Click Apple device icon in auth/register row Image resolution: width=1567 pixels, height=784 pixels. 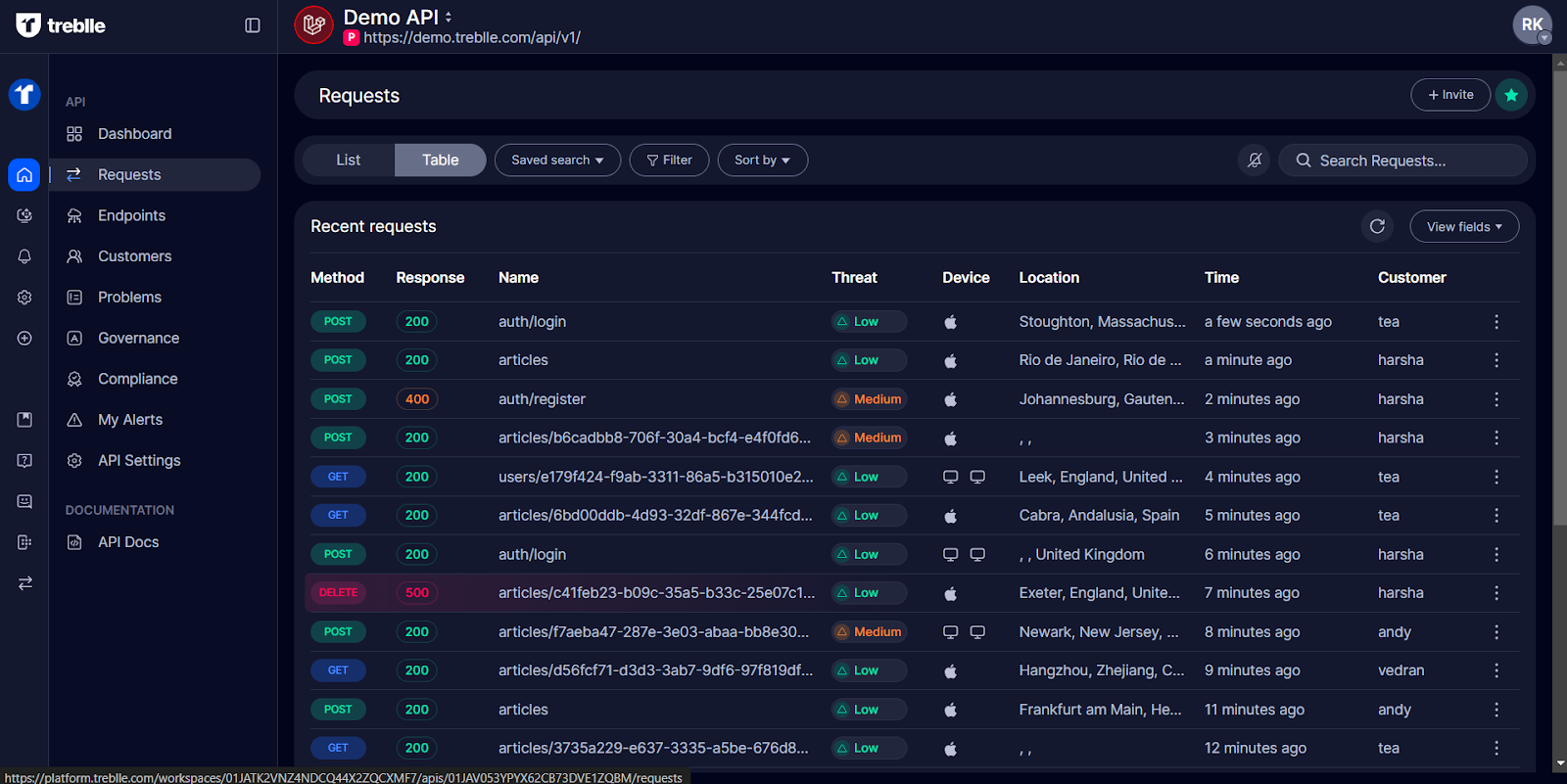click(x=950, y=399)
